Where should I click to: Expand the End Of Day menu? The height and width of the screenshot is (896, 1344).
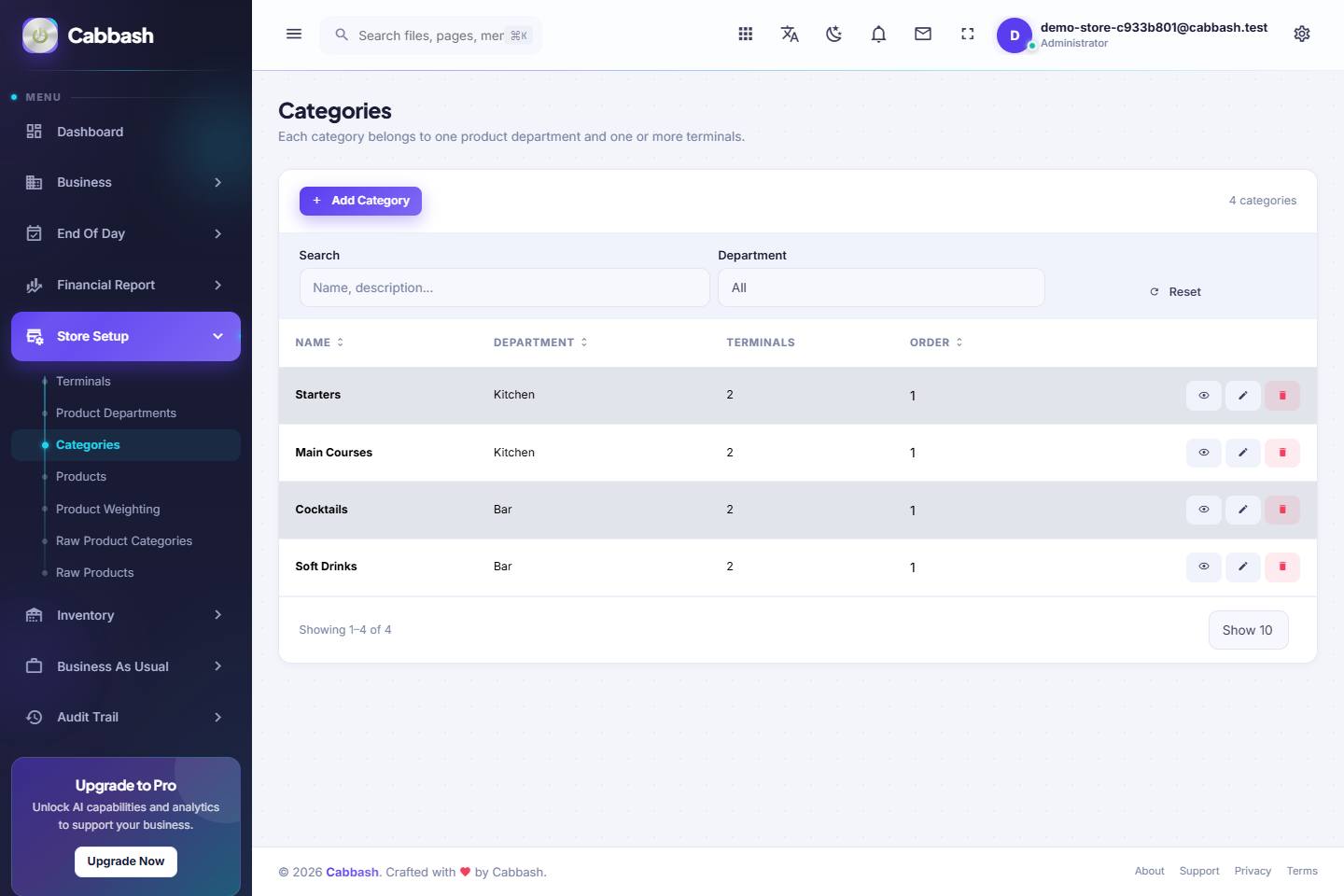[126, 233]
